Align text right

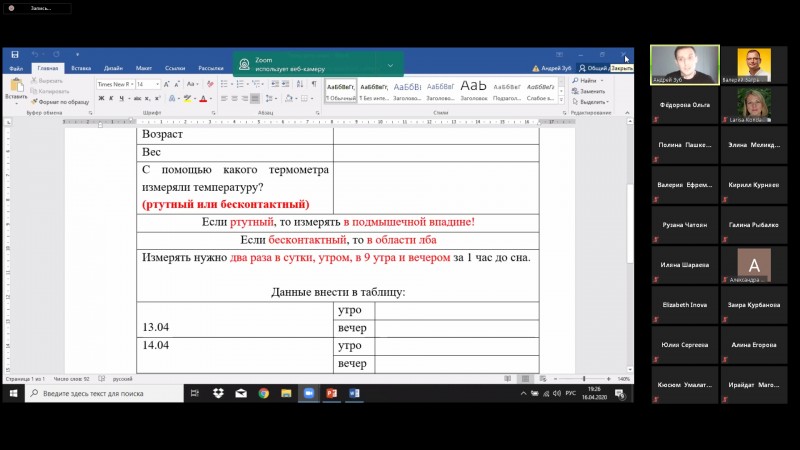point(244,98)
